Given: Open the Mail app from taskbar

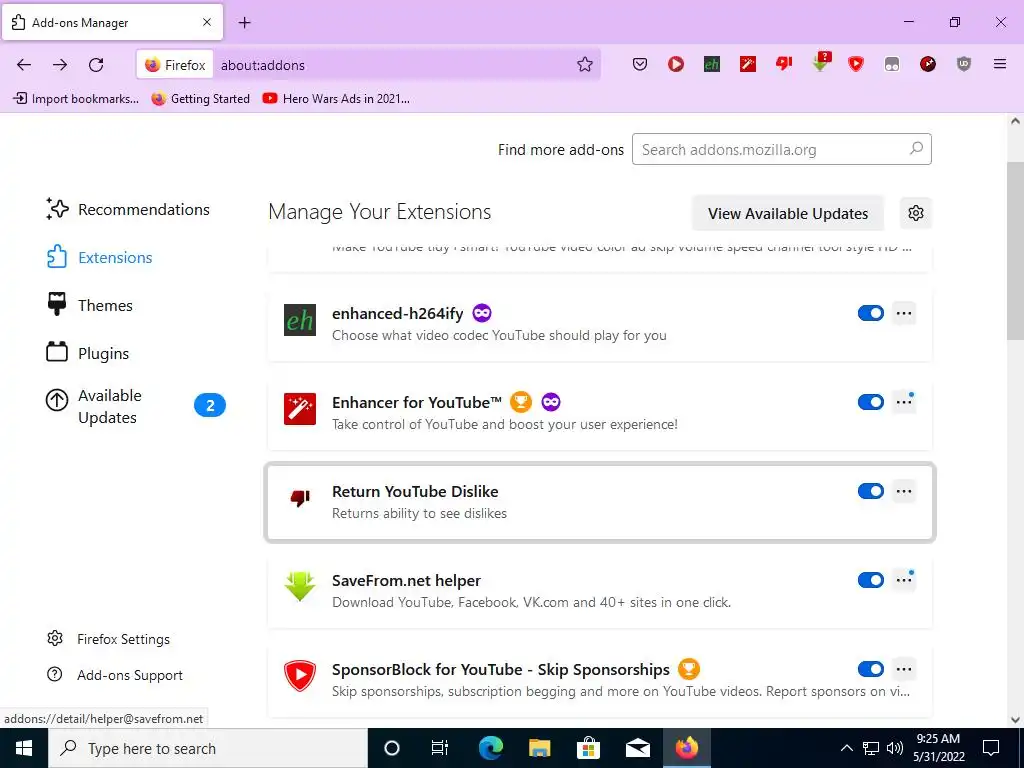Looking at the screenshot, I should [x=637, y=748].
